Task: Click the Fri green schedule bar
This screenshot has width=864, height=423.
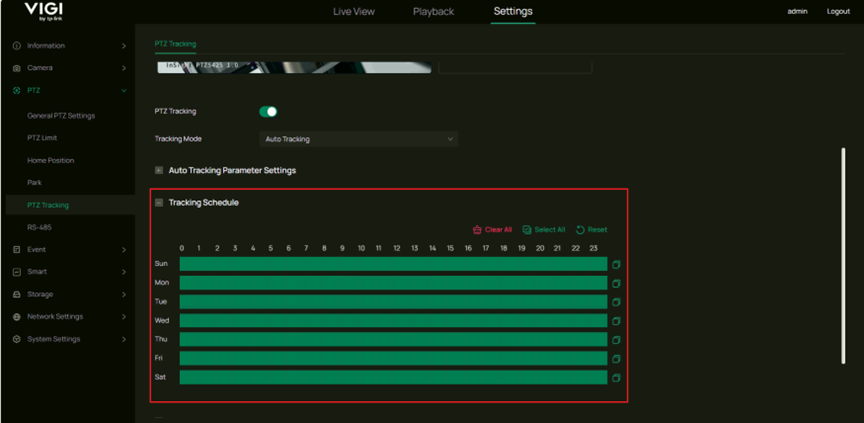Action: click(x=393, y=359)
